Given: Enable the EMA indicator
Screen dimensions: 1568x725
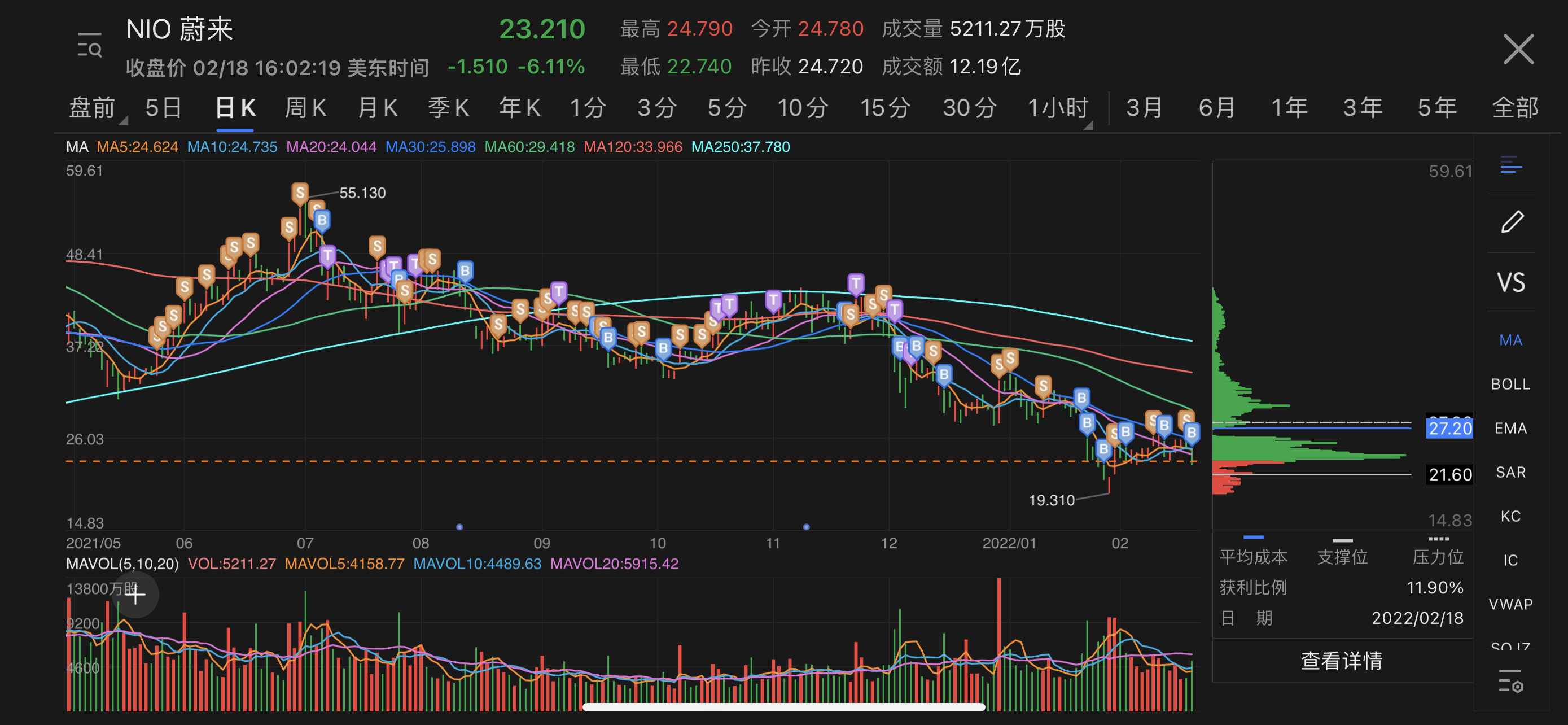Looking at the screenshot, I should (x=1510, y=428).
